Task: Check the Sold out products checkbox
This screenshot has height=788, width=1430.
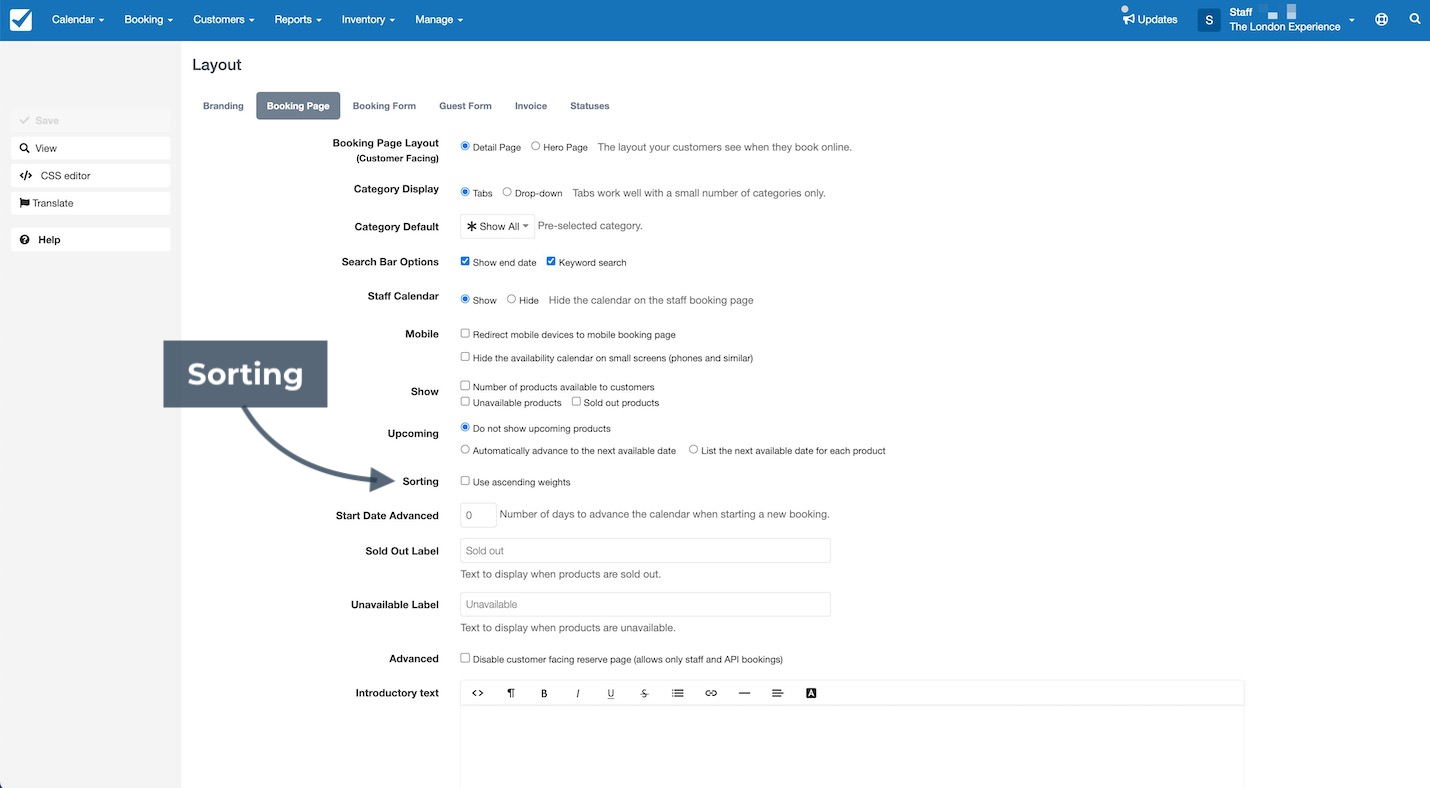Action: pyautogui.click(x=576, y=401)
